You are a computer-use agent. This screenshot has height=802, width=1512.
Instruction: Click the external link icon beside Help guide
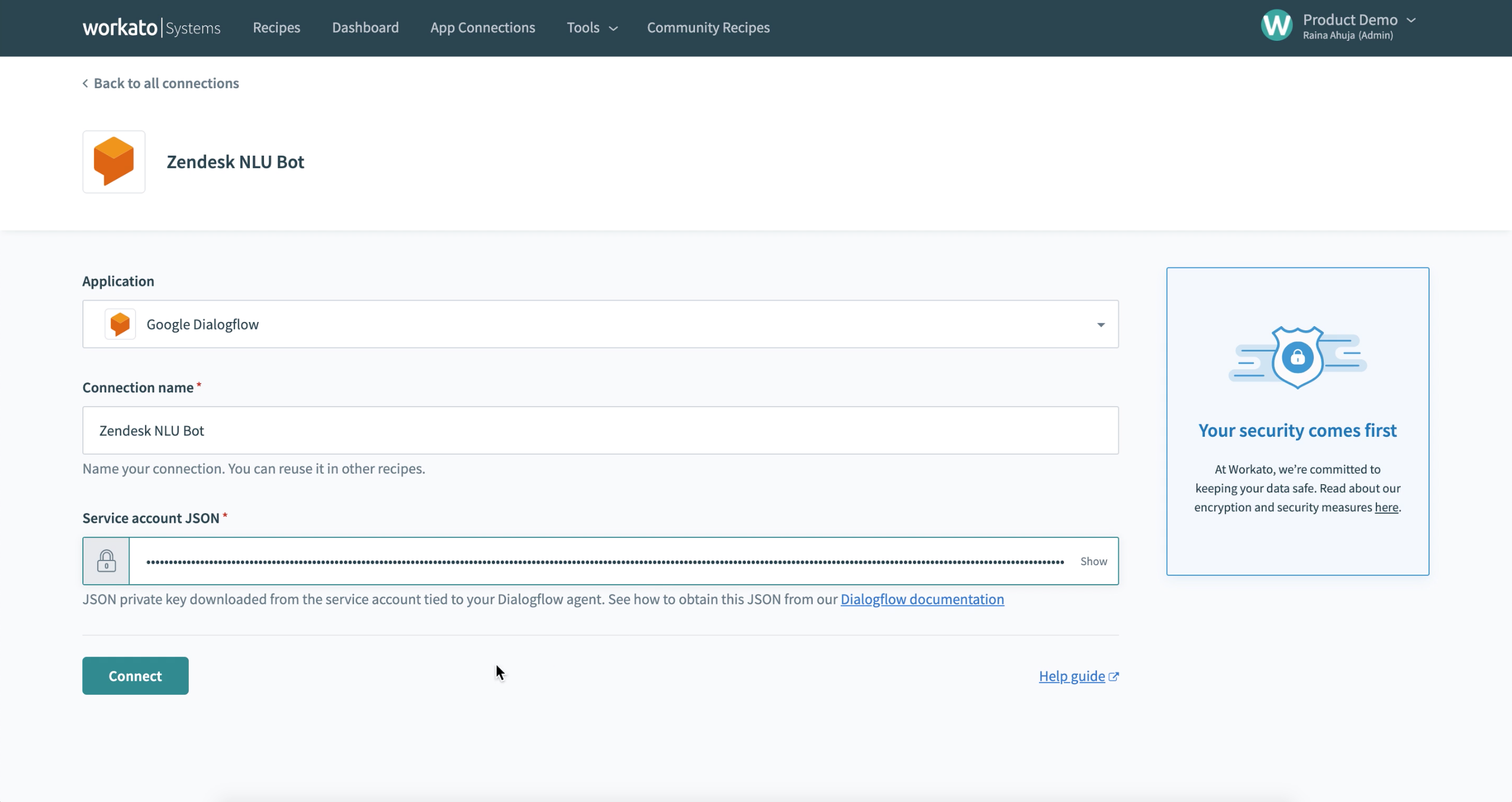tap(1114, 677)
